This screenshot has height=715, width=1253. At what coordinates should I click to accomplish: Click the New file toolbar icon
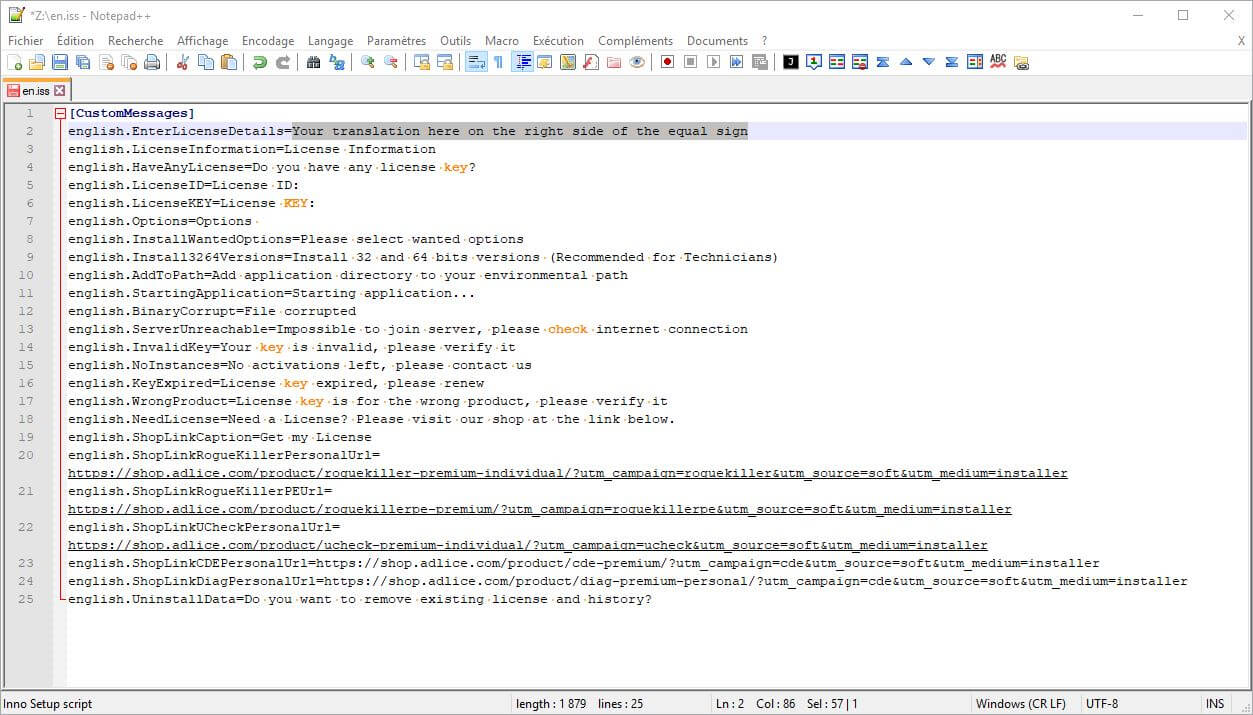coord(14,63)
